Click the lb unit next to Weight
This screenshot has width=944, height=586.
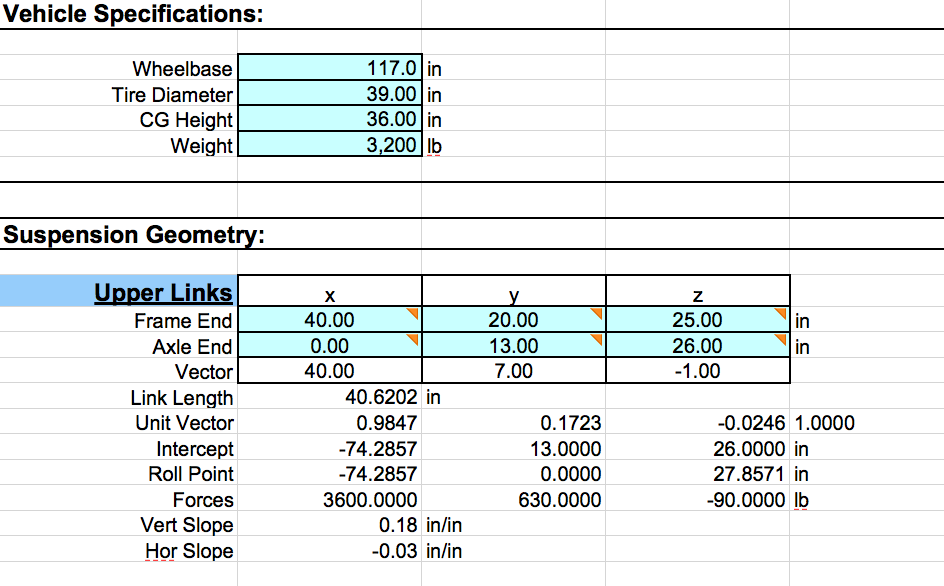pos(434,146)
